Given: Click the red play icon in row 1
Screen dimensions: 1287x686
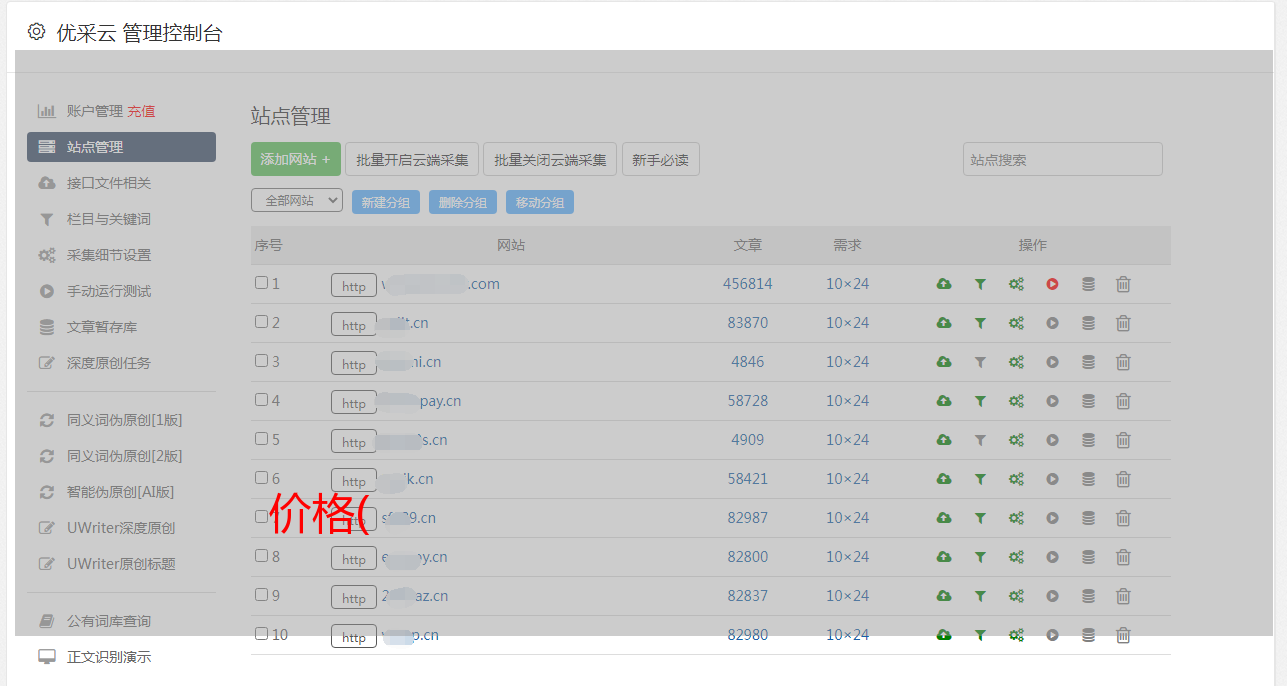Looking at the screenshot, I should point(1052,284).
